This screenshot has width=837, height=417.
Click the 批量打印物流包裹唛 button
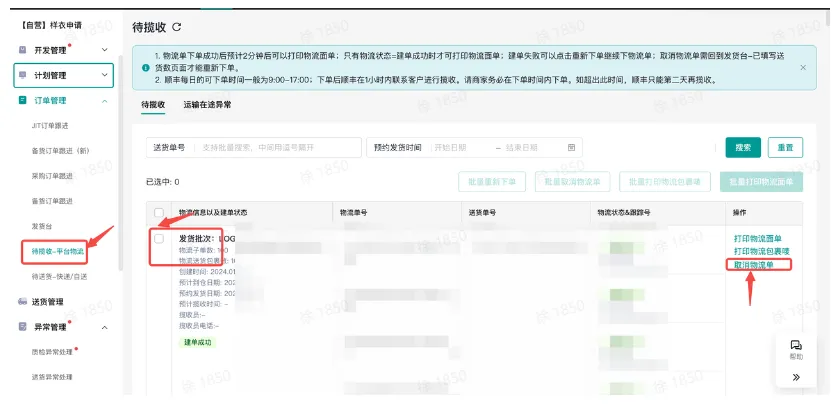(664, 182)
